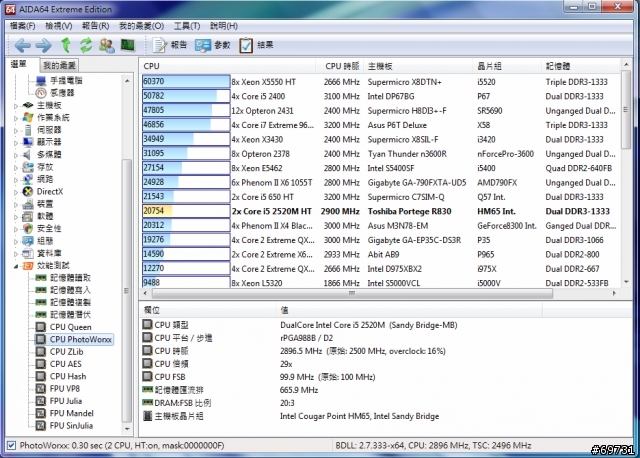Click the 結果 results toolbar button
Screen dimensions: 640x458
256,45
